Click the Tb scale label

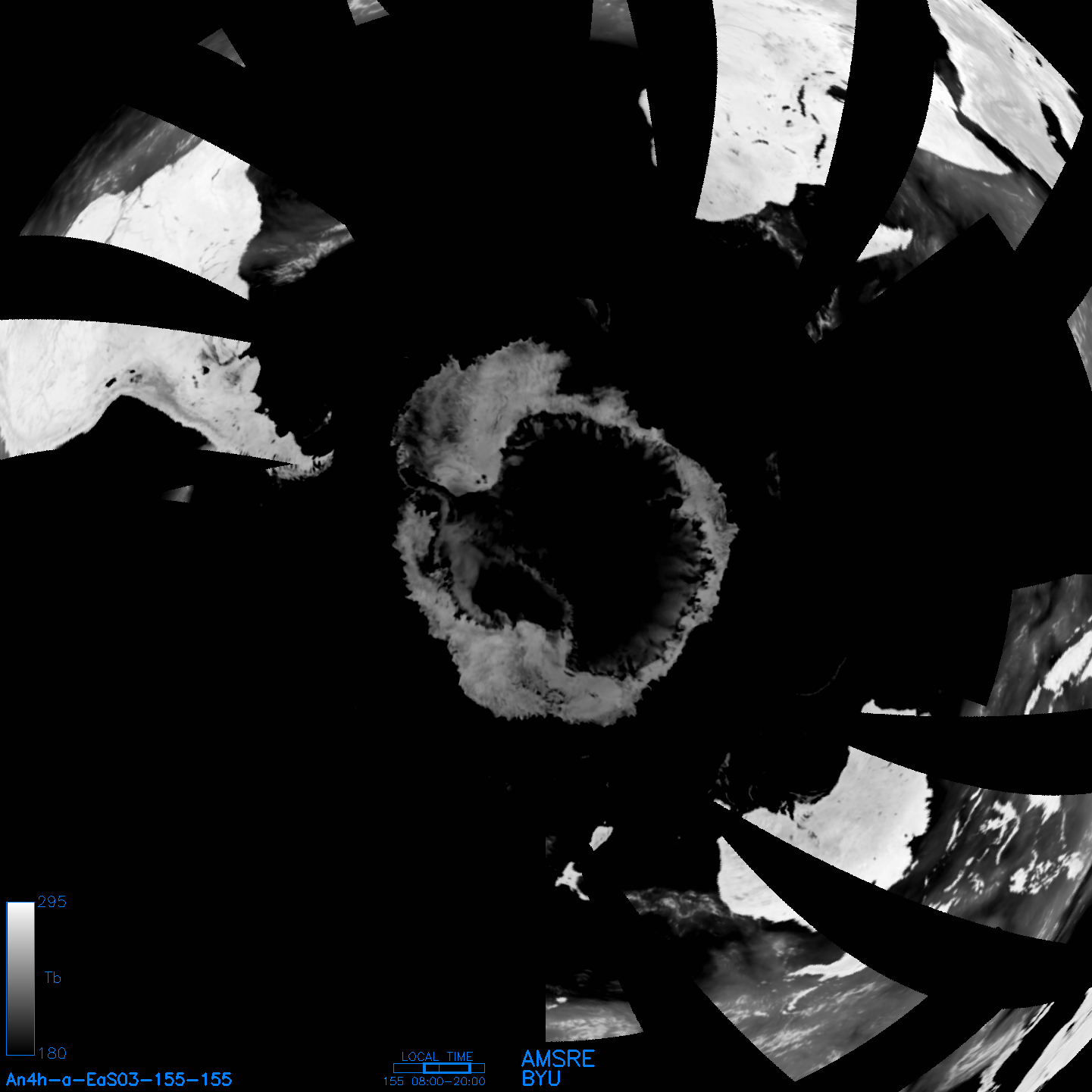click(52, 978)
